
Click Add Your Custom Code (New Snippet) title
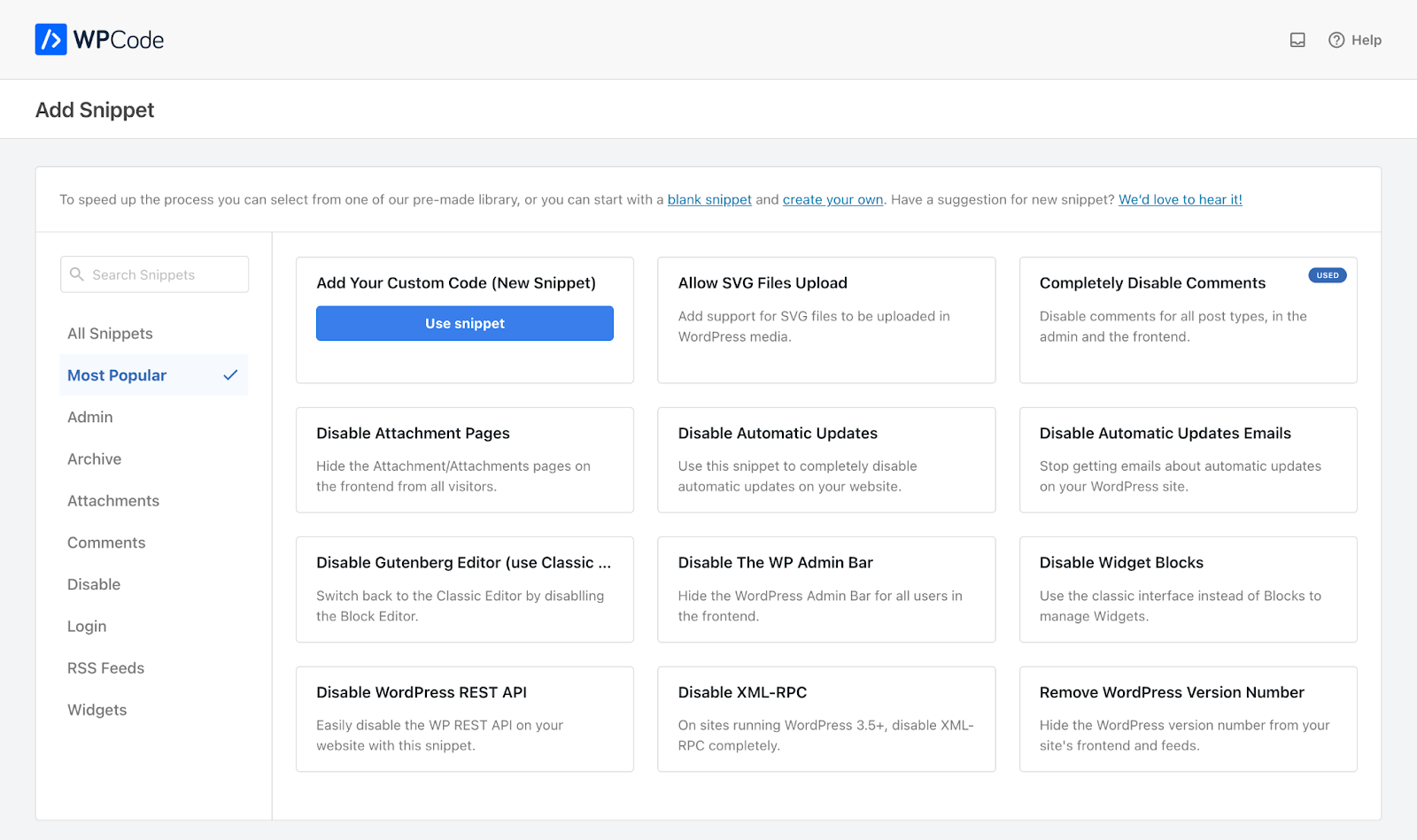[456, 283]
